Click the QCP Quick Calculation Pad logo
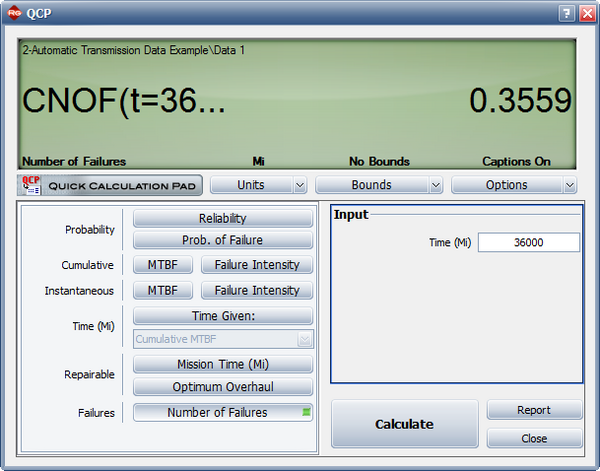The image size is (600, 471). (110, 185)
